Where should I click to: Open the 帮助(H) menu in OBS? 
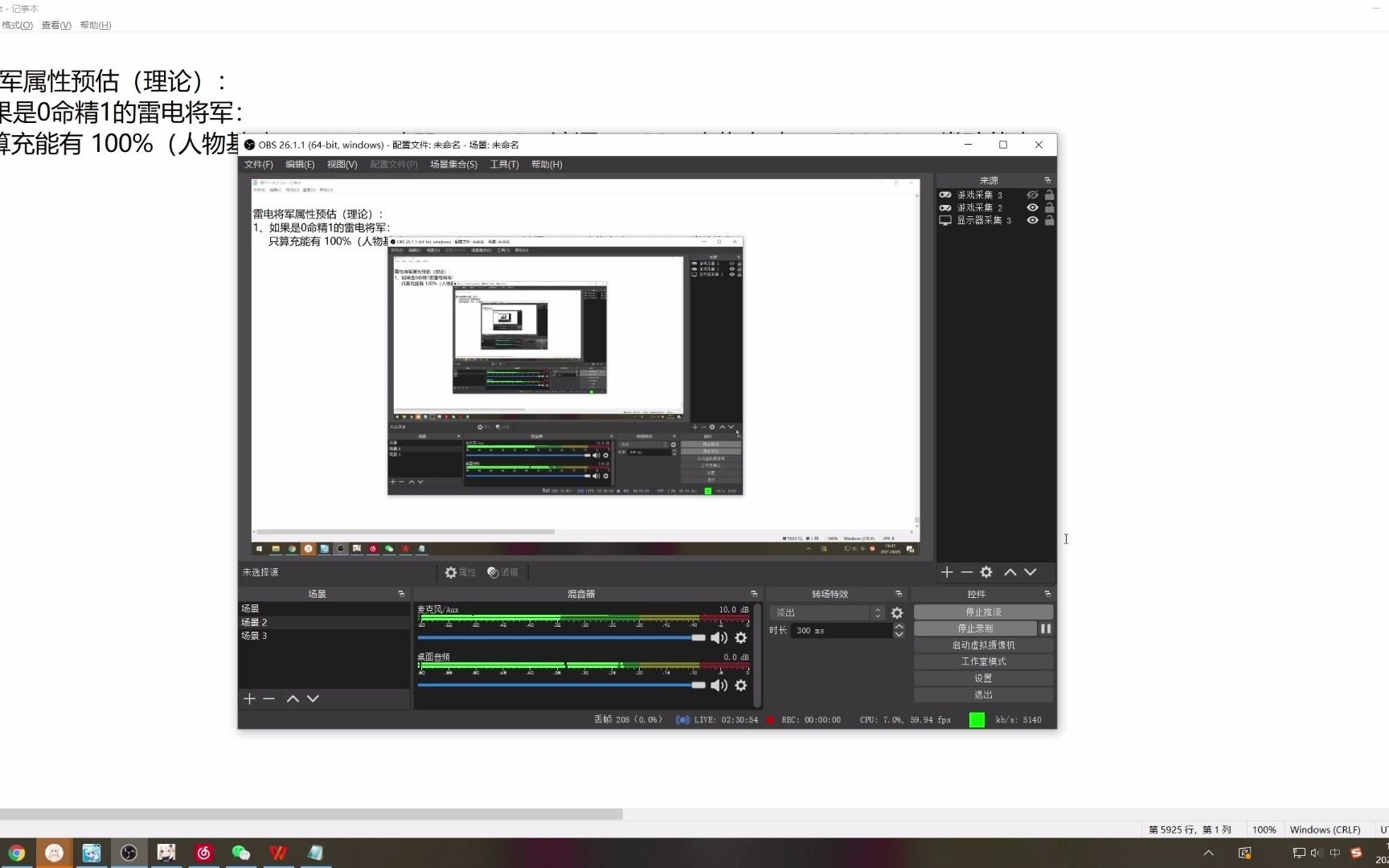click(x=547, y=165)
